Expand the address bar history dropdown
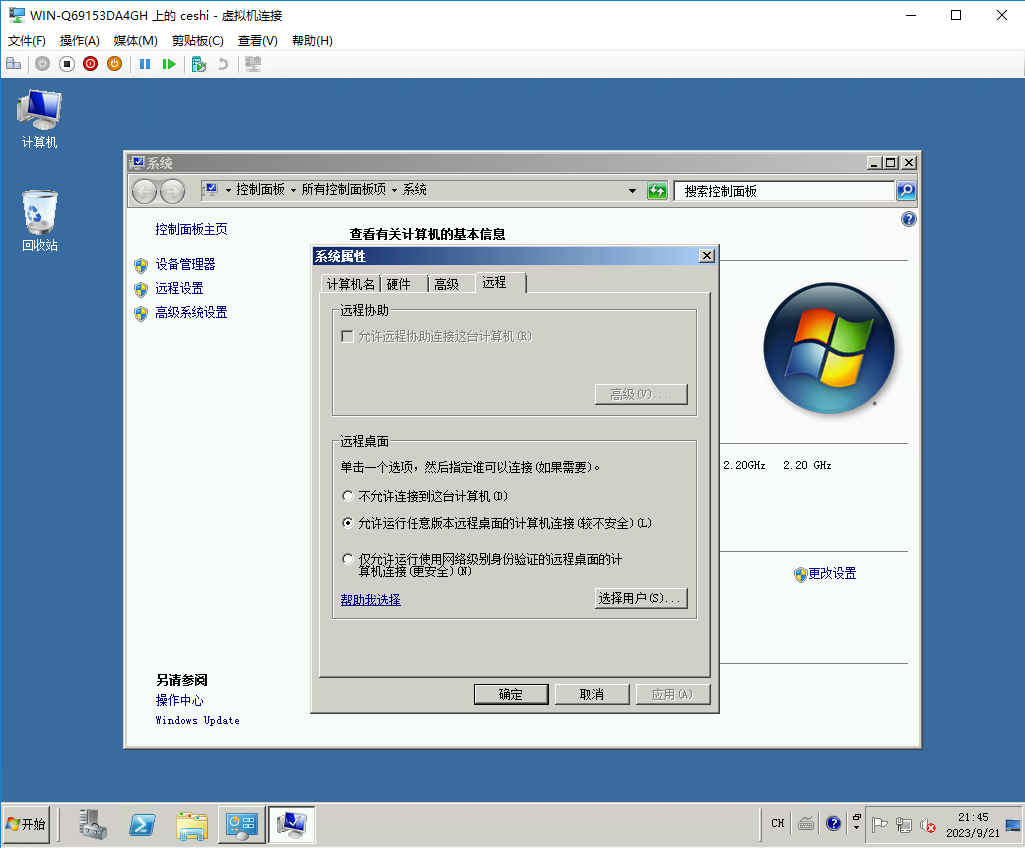This screenshot has height=848, width=1025. (x=632, y=191)
